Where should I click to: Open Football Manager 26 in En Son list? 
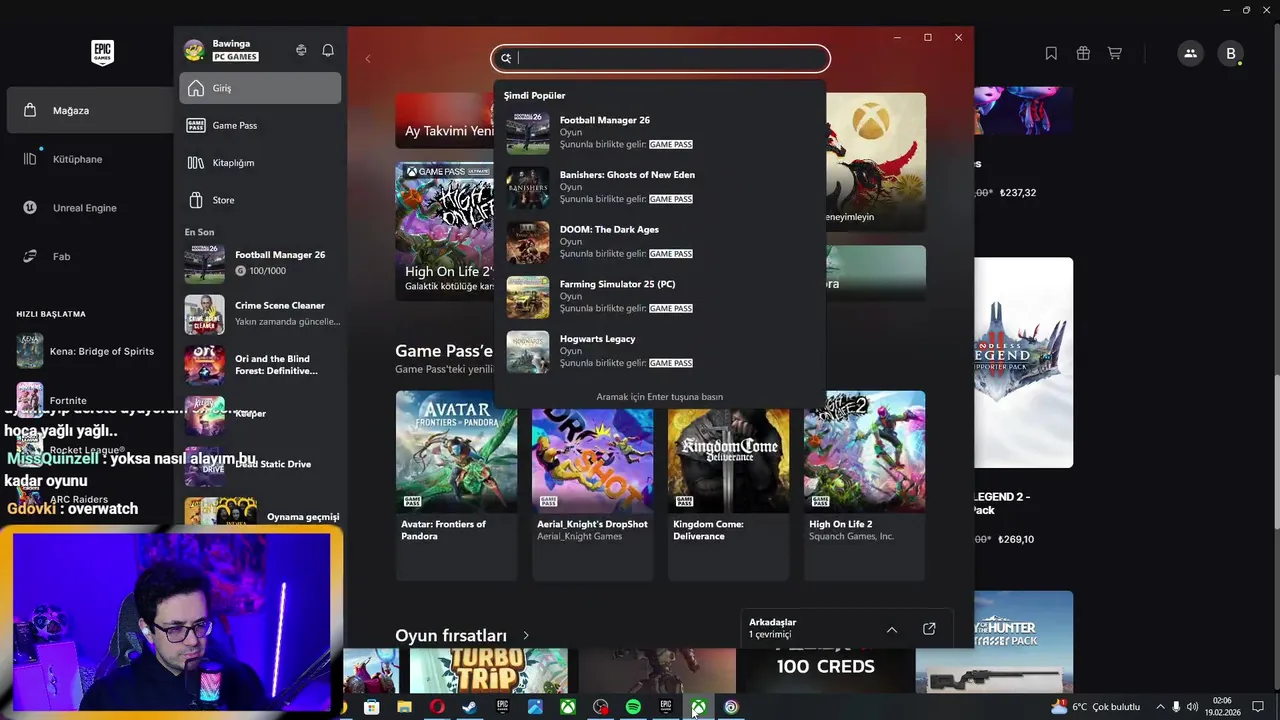coord(262,263)
